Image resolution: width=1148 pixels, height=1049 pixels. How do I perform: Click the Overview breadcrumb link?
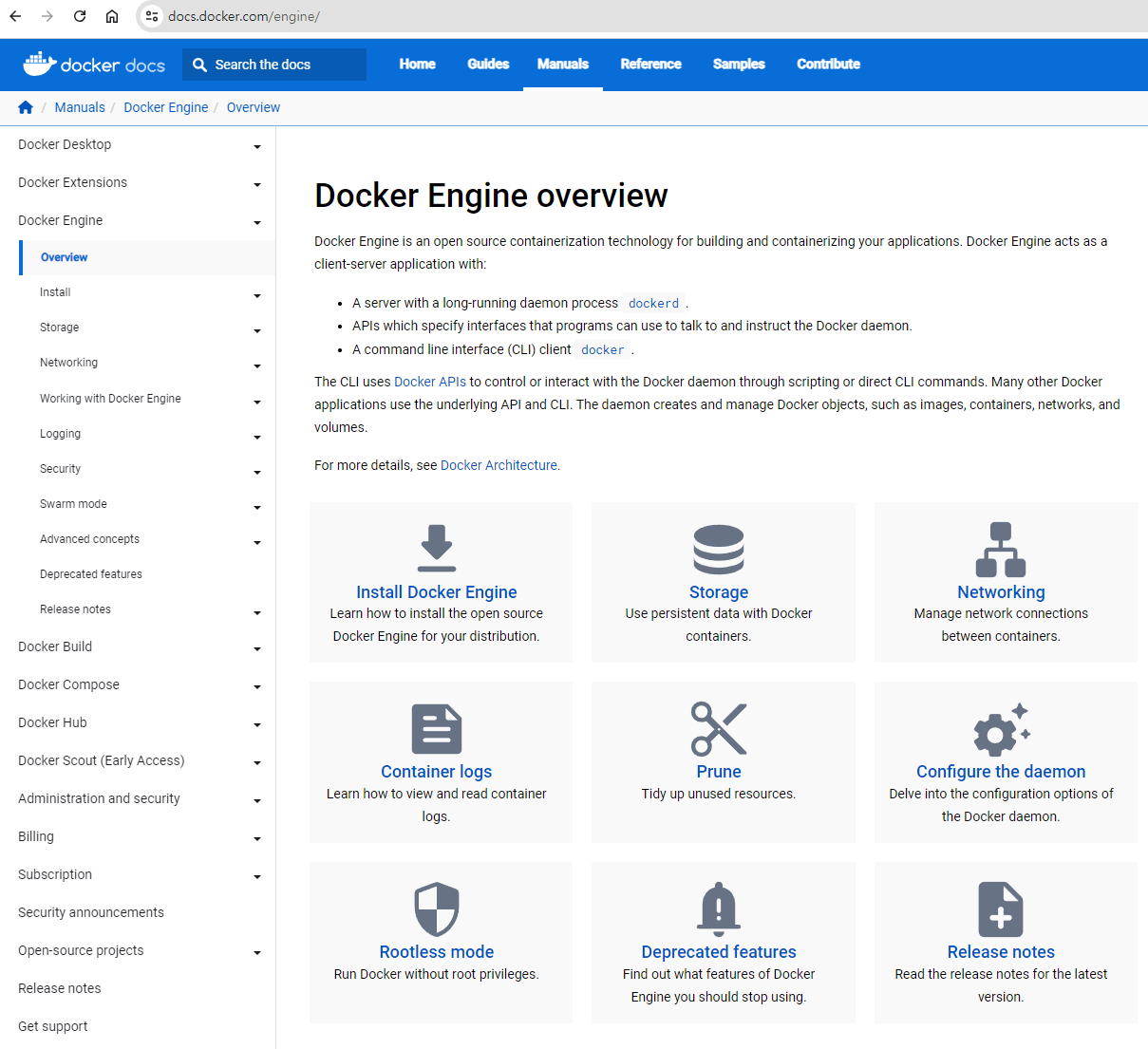(254, 107)
